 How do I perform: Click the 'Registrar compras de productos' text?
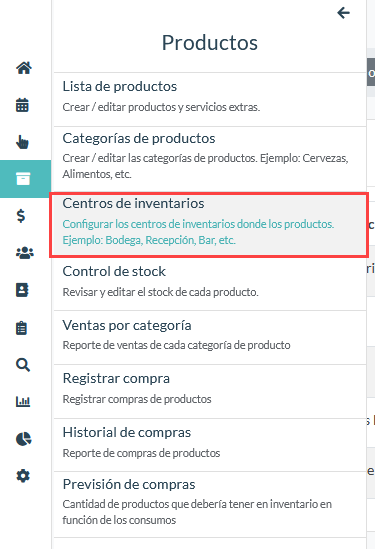coord(137,399)
